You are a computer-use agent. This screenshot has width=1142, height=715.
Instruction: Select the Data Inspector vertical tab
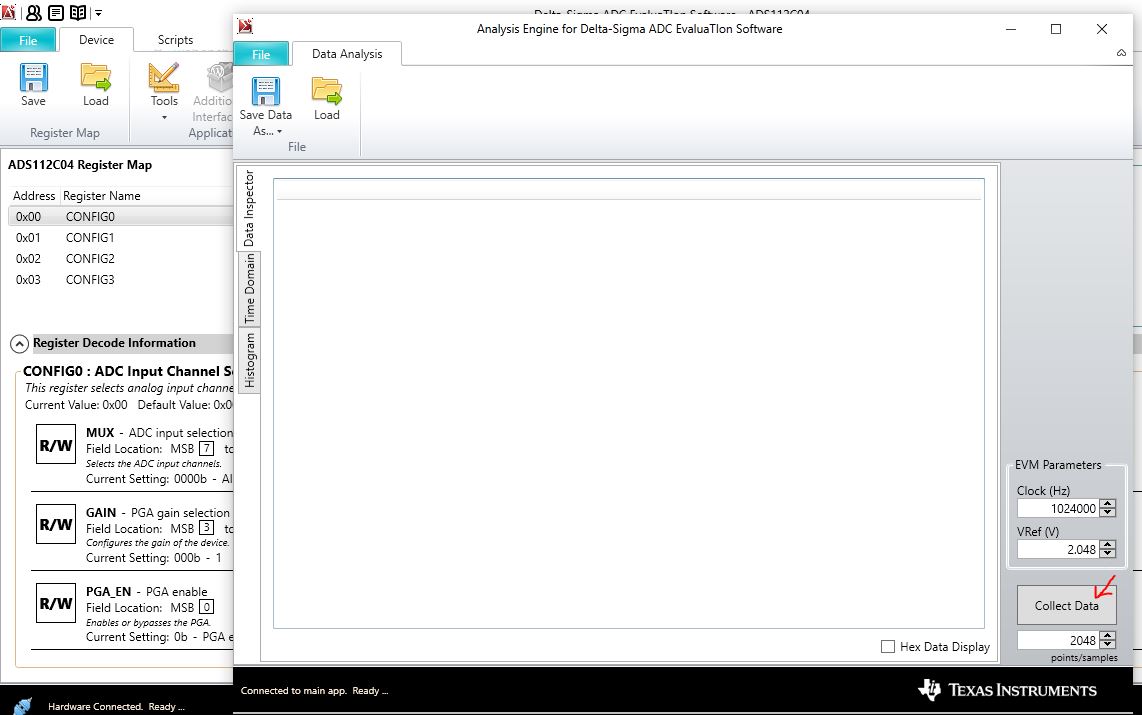coord(249,208)
